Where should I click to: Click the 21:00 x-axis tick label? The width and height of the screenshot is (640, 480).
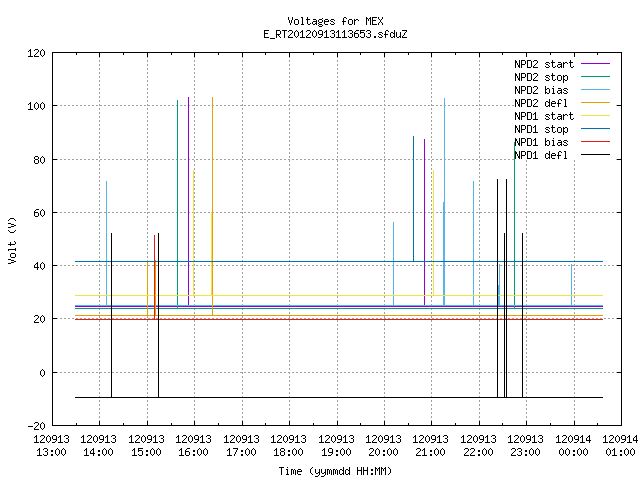pos(431,446)
